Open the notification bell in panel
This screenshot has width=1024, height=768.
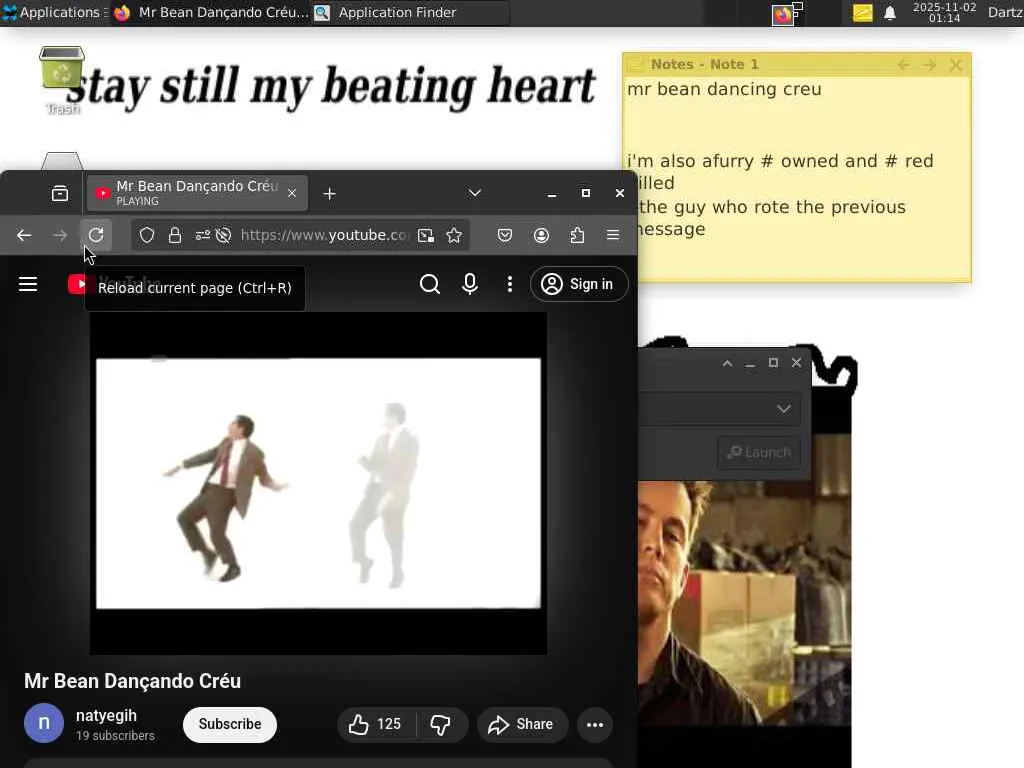tap(890, 13)
